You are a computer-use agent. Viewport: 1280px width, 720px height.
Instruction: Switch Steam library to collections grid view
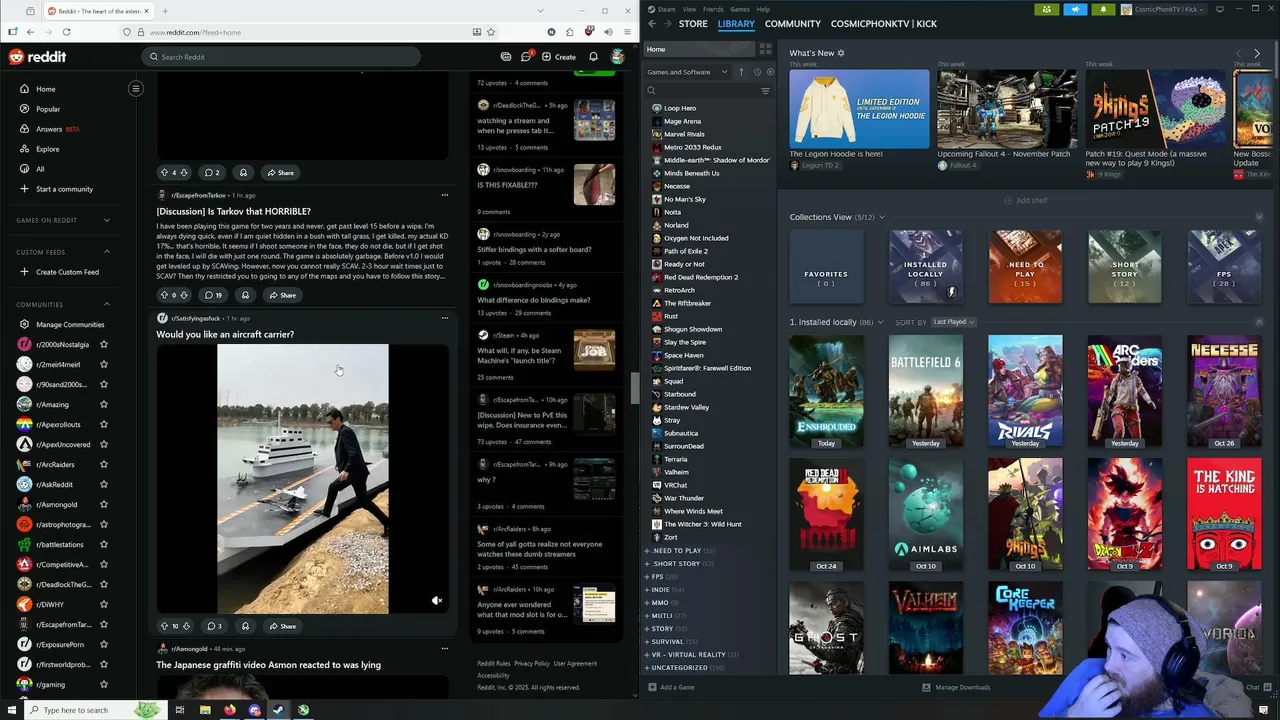pyautogui.click(x=765, y=49)
